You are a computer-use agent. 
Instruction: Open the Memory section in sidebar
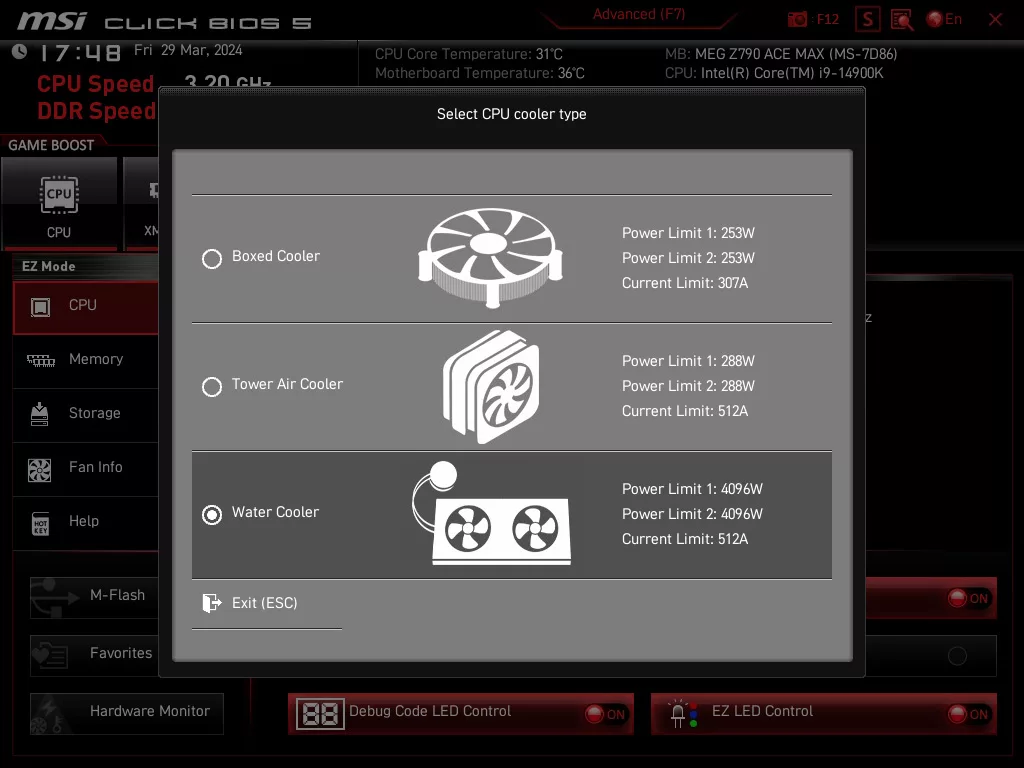tap(86, 360)
